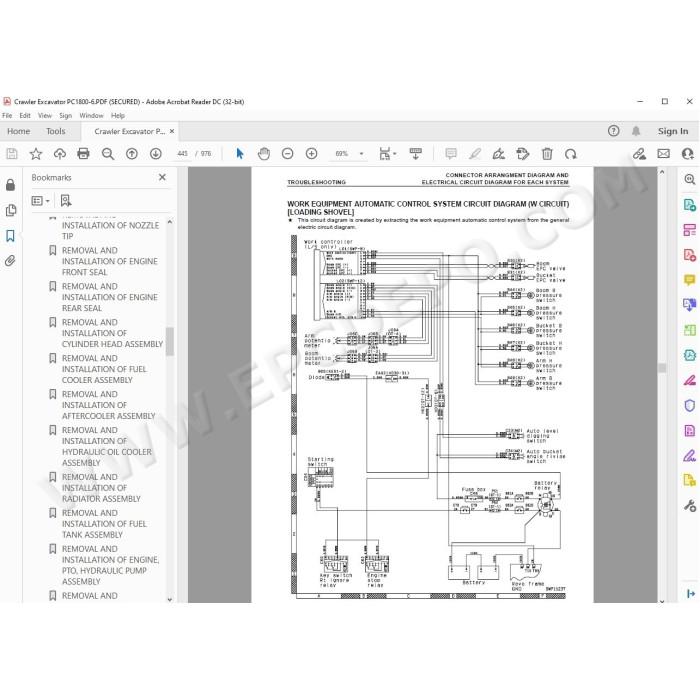The height and width of the screenshot is (700, 700).
Task: Switch to the Tools tab
Action: (56, 131)
